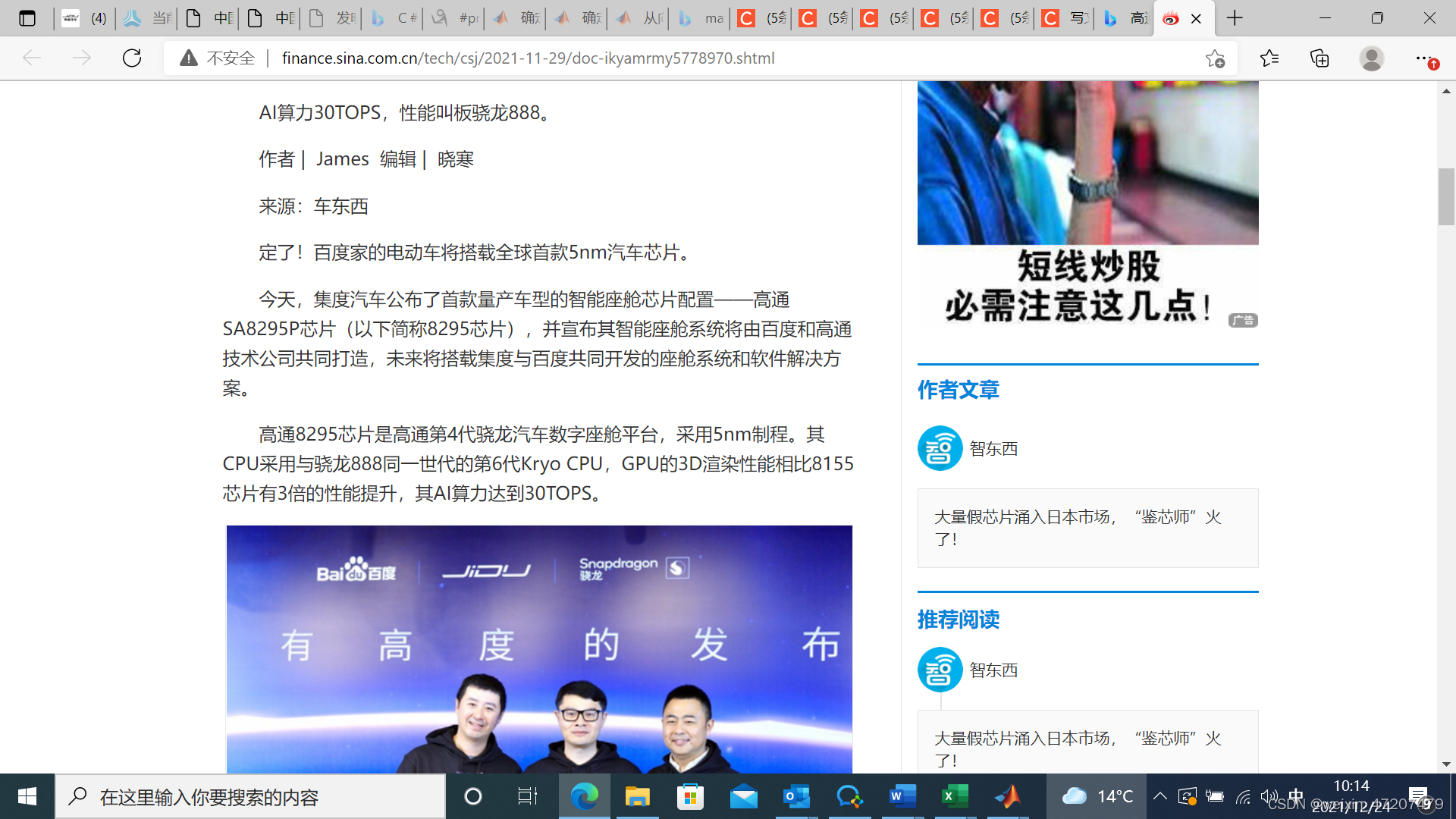Switch to the 从 MATLAB tab

pyautogui.click(x=639, y=18)
